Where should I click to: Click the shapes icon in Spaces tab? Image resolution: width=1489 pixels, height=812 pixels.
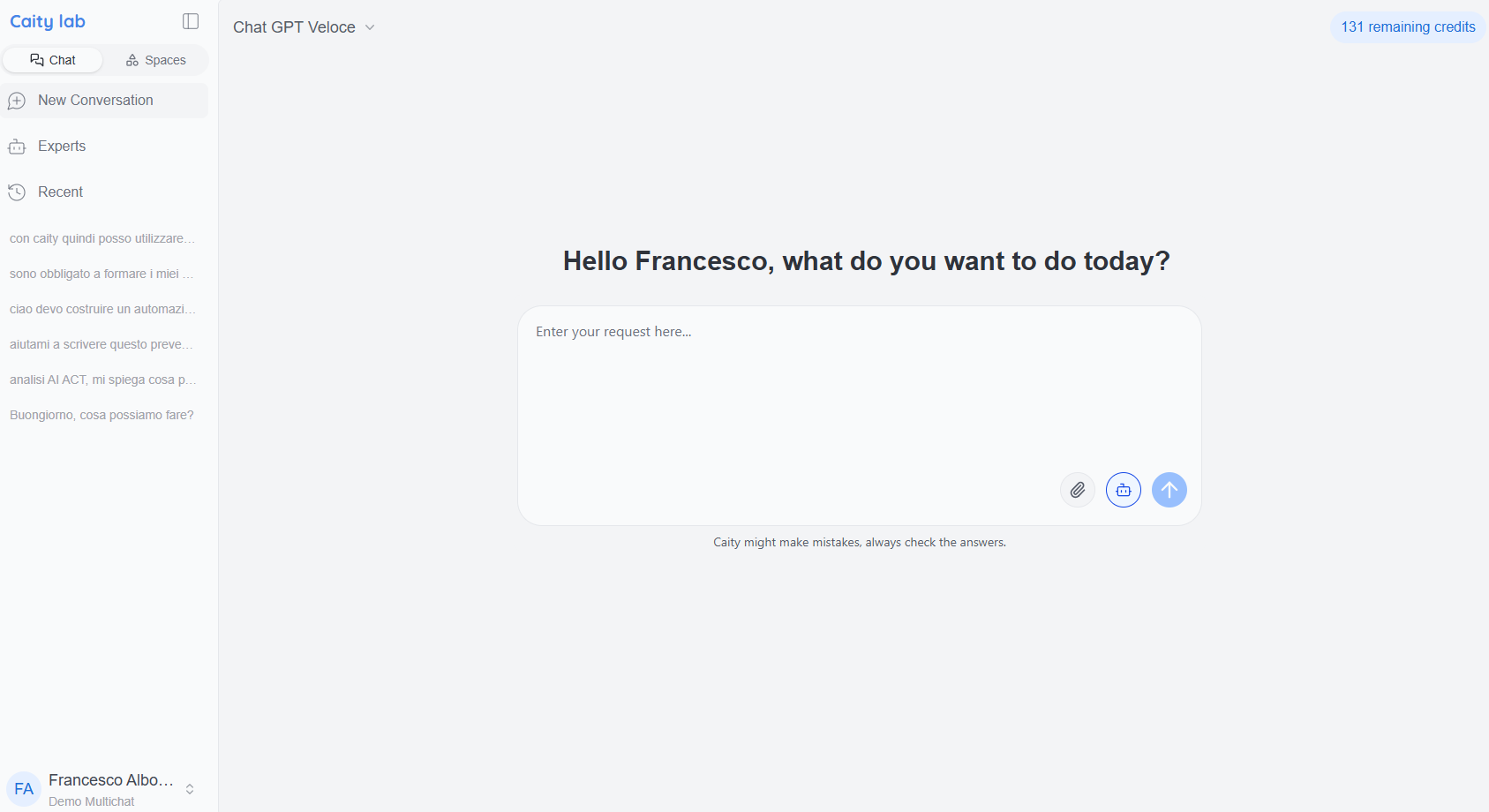(x=132, y=60)
